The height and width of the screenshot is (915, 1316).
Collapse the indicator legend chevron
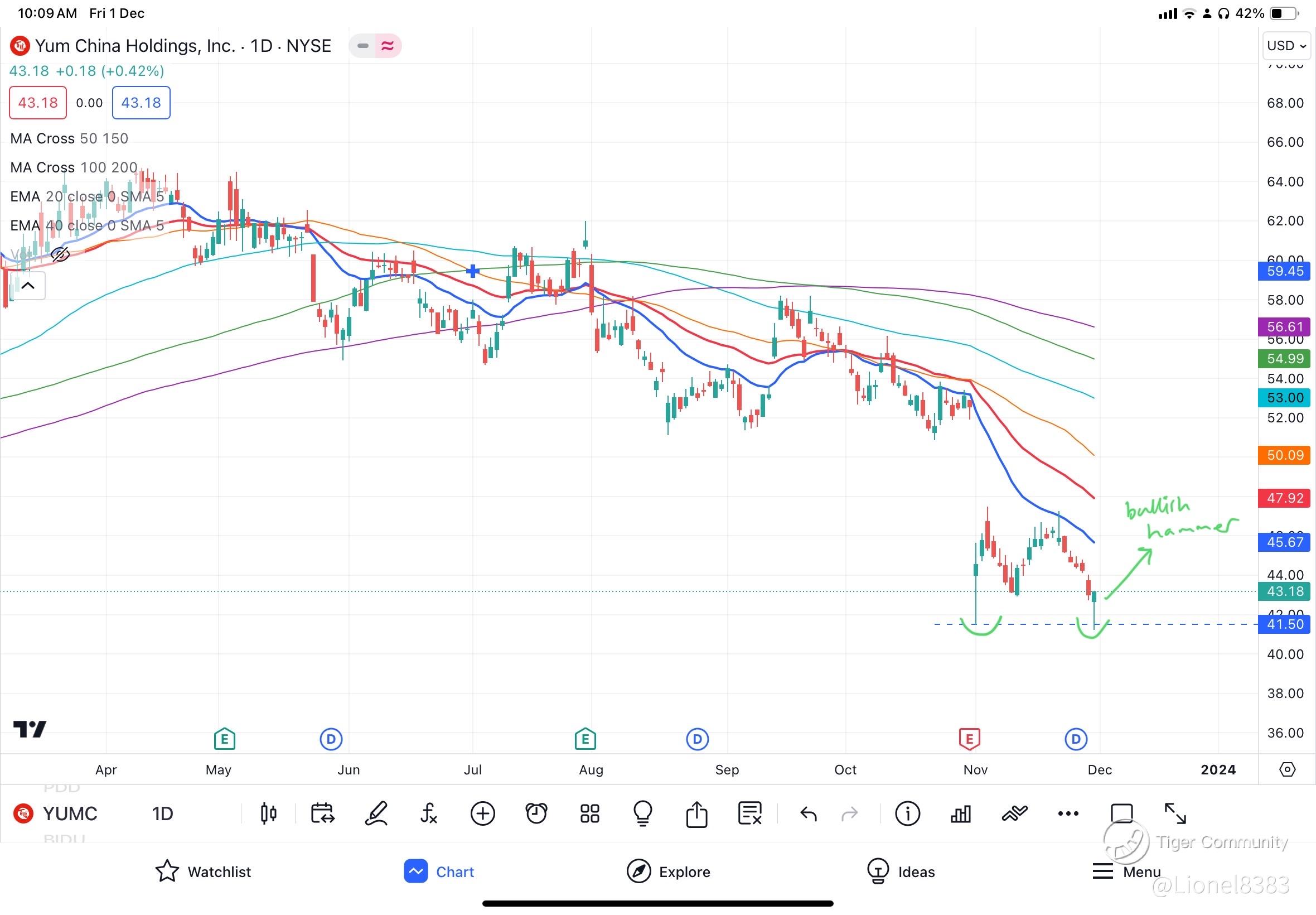(28, 286)
